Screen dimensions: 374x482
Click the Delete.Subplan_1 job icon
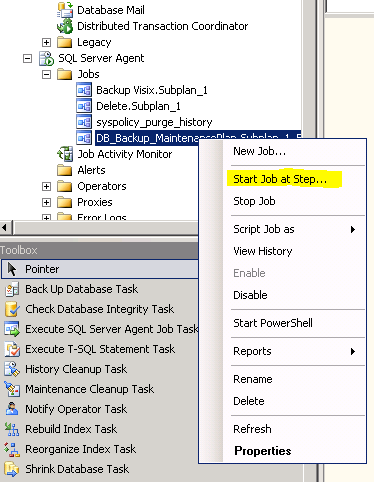(84, 106)
